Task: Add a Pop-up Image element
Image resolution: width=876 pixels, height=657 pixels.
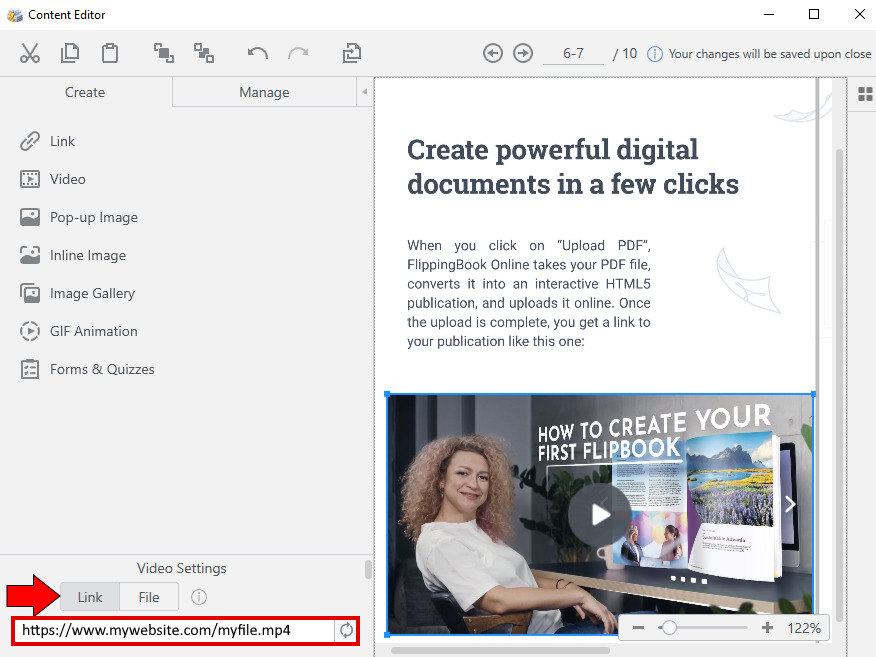Action: coord(93,217)
